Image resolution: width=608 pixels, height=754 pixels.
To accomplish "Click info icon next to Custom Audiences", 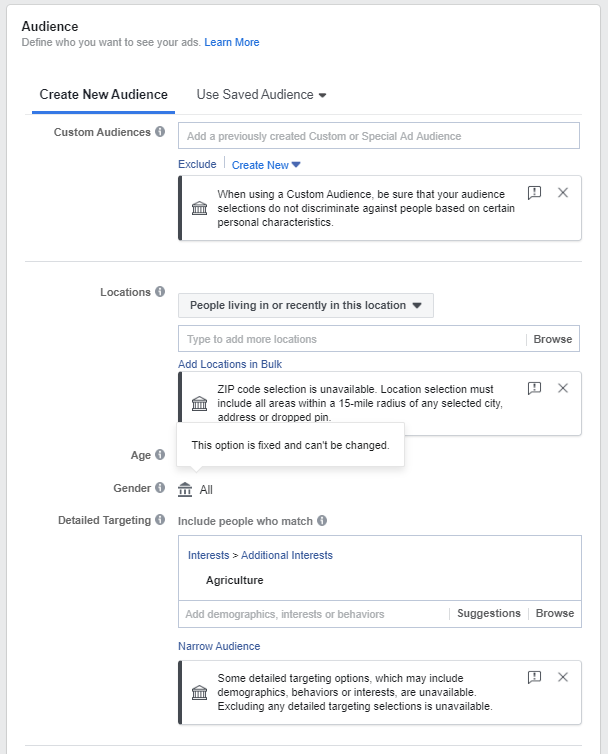I will (x=160, y=132).
